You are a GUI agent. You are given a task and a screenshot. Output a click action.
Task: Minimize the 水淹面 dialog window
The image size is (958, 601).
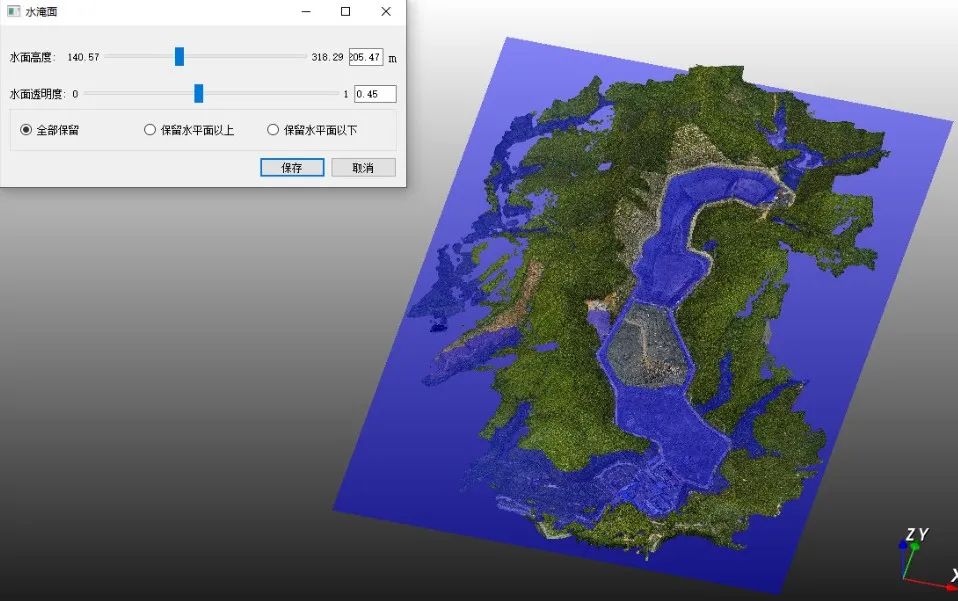tap(305, 12)
